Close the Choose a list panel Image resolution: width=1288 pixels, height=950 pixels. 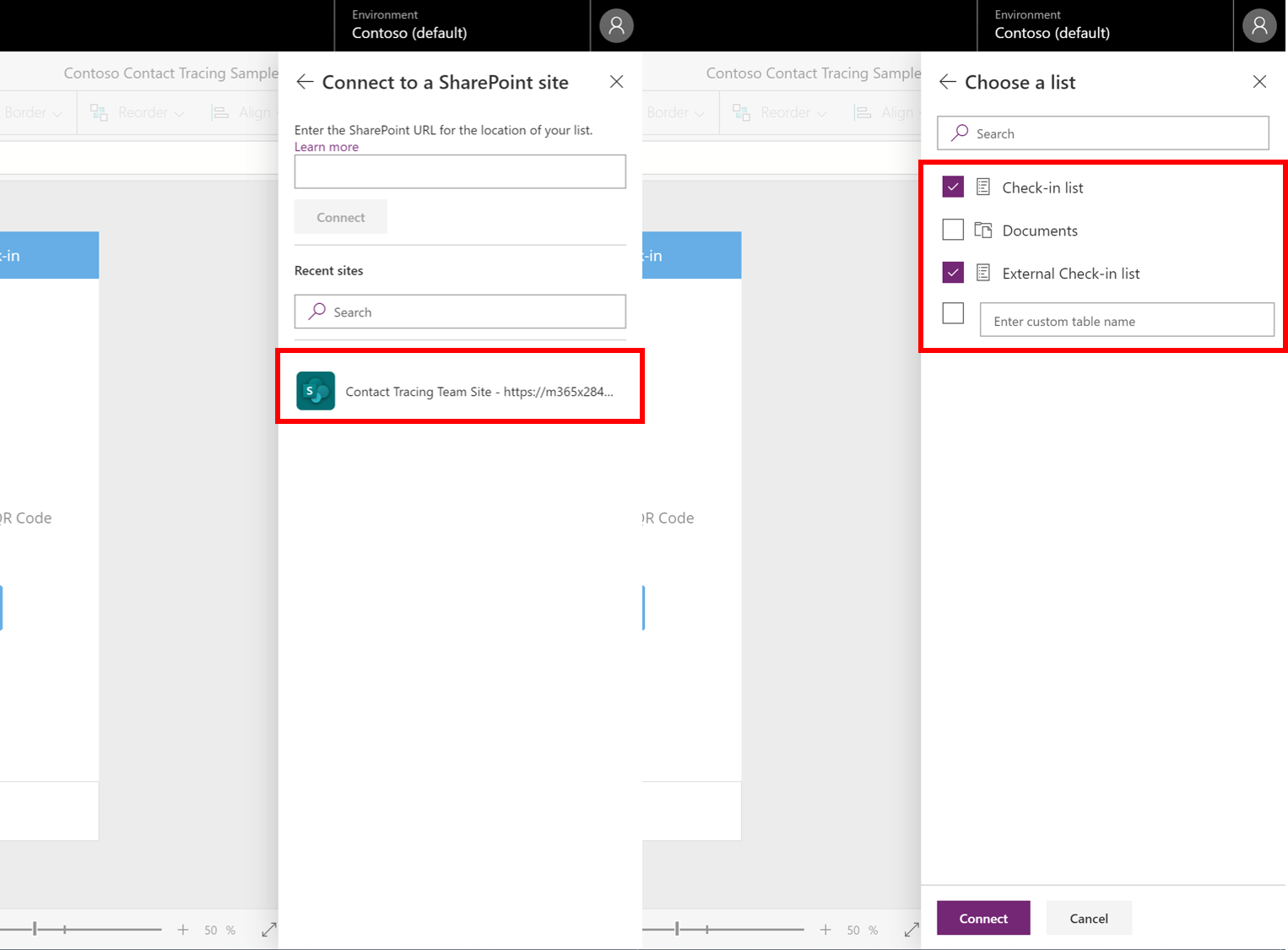point(1259,82)
